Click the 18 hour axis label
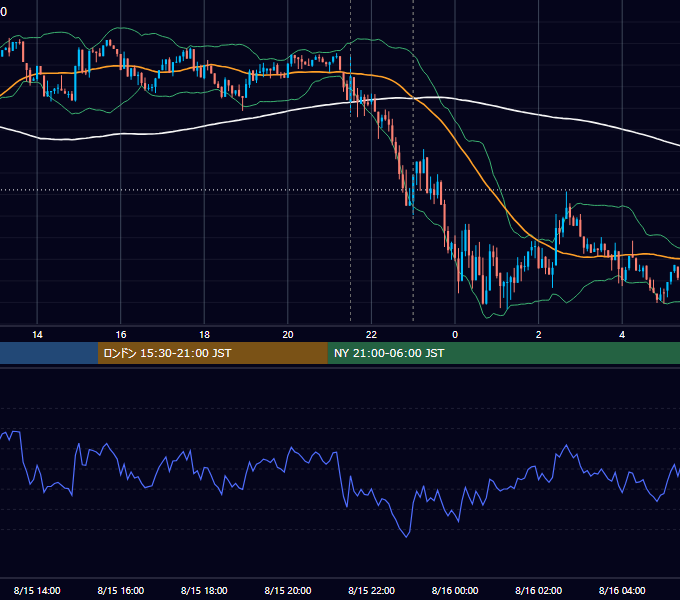Screen dimensions: 680x600 tap(204, 335)
